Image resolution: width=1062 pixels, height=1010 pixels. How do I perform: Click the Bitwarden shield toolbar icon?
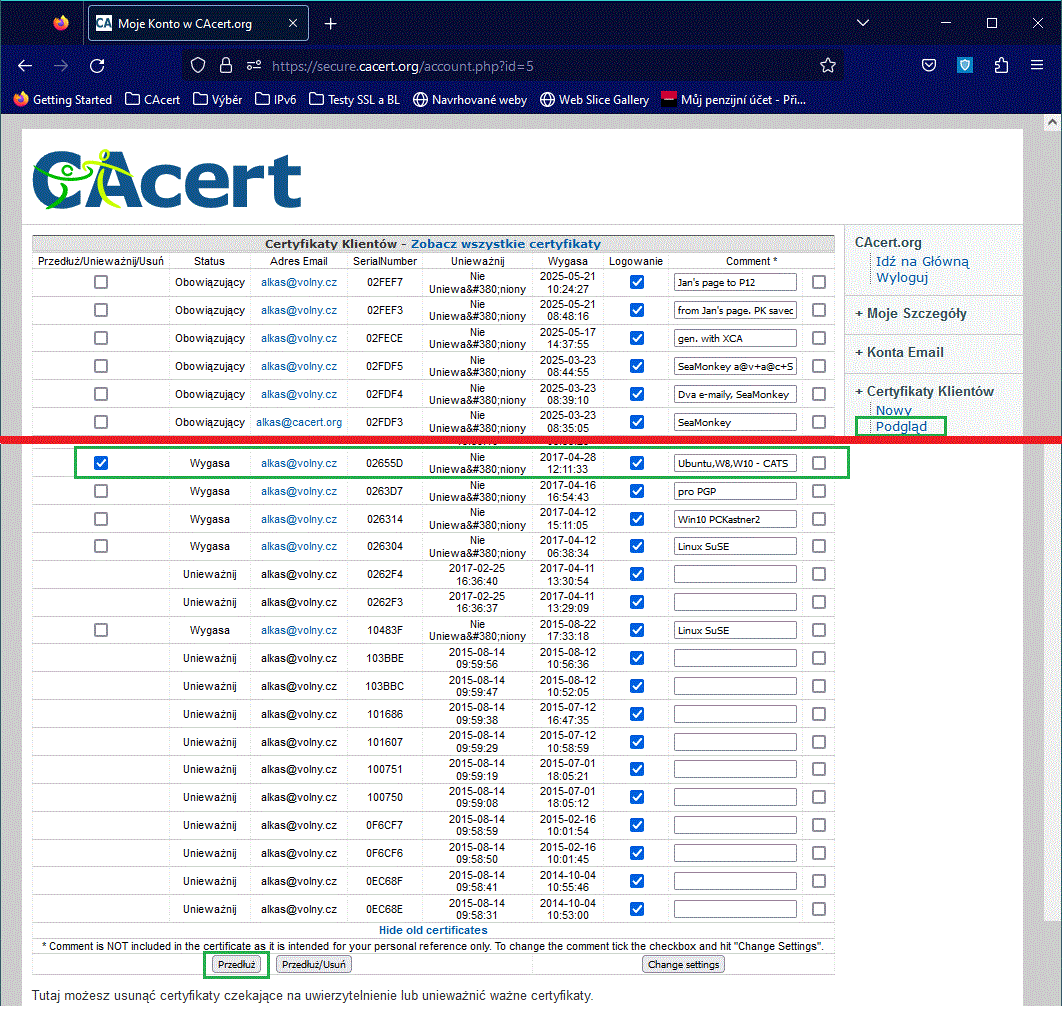point(965,66)
